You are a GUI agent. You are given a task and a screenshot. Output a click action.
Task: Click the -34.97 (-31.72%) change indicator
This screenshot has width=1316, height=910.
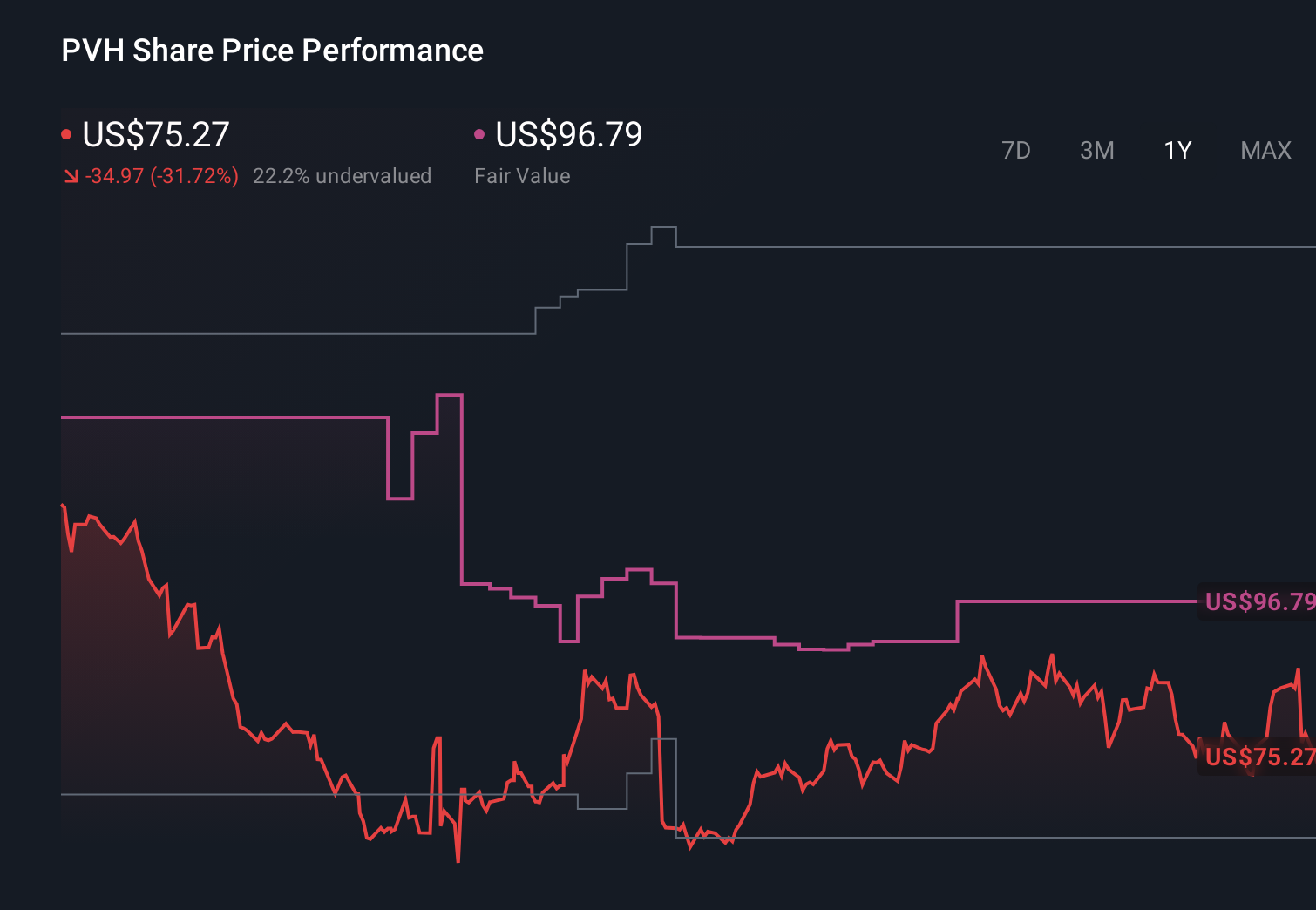point(162,175)
